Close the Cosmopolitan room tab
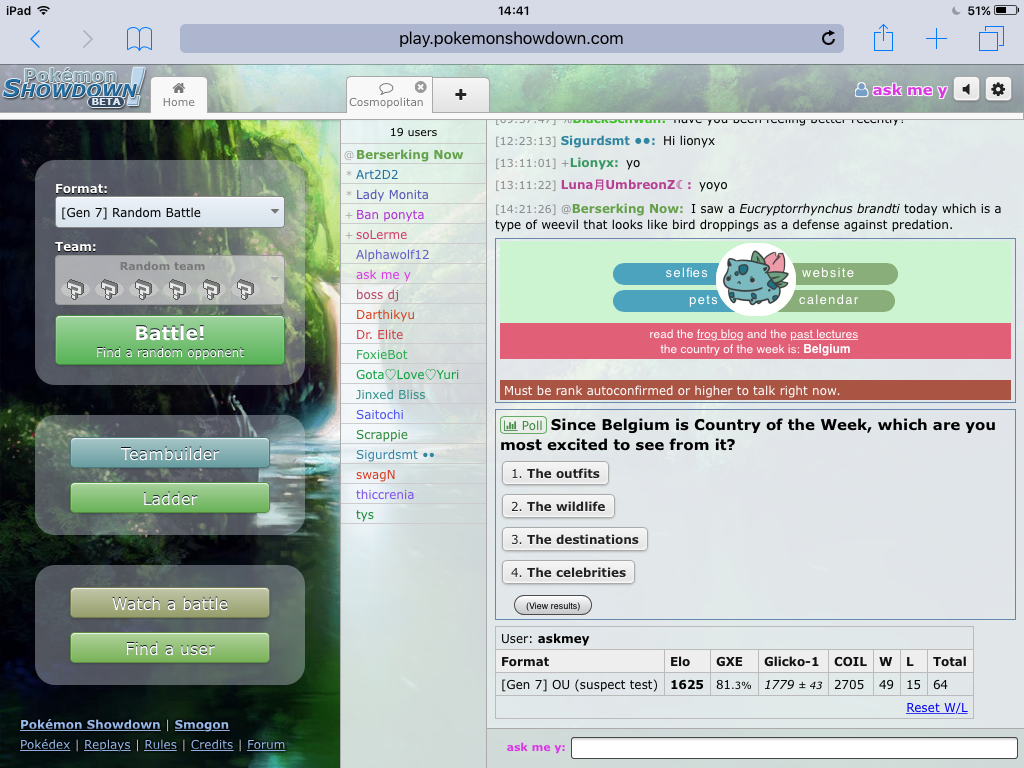1024x768 pixels. click(x=421, y=87)
